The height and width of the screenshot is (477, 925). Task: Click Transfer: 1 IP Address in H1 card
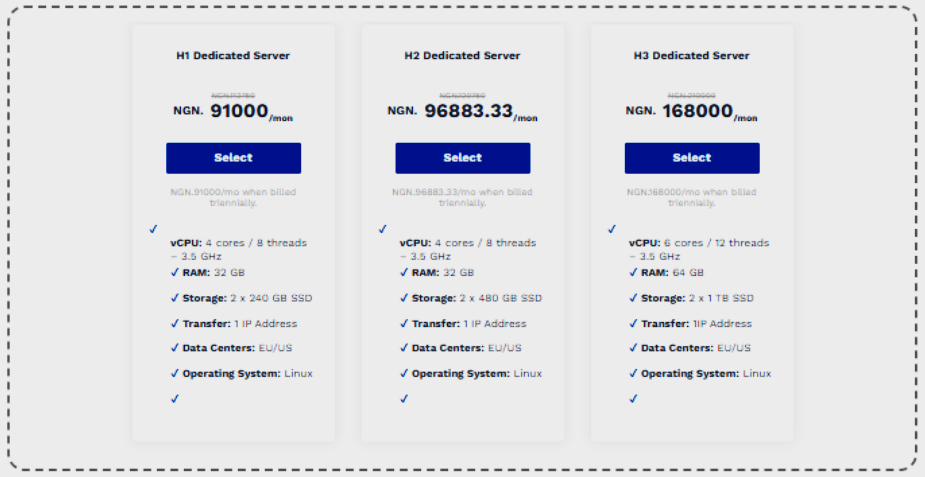point(240,324)
